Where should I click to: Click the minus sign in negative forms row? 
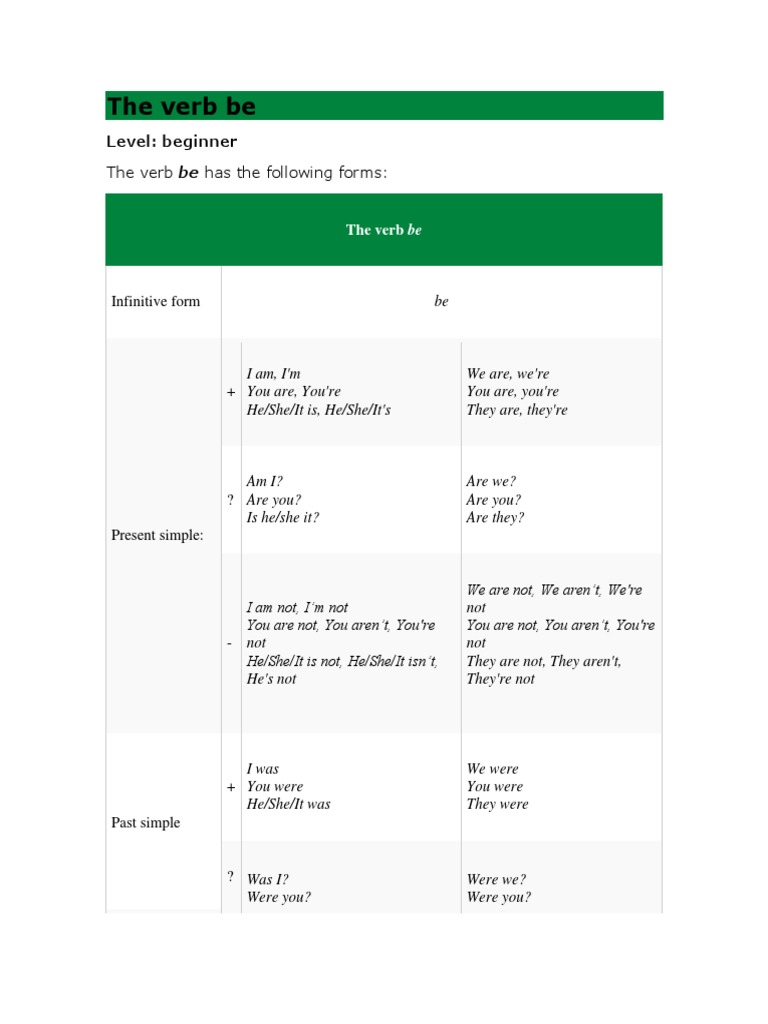pos(230,644)
